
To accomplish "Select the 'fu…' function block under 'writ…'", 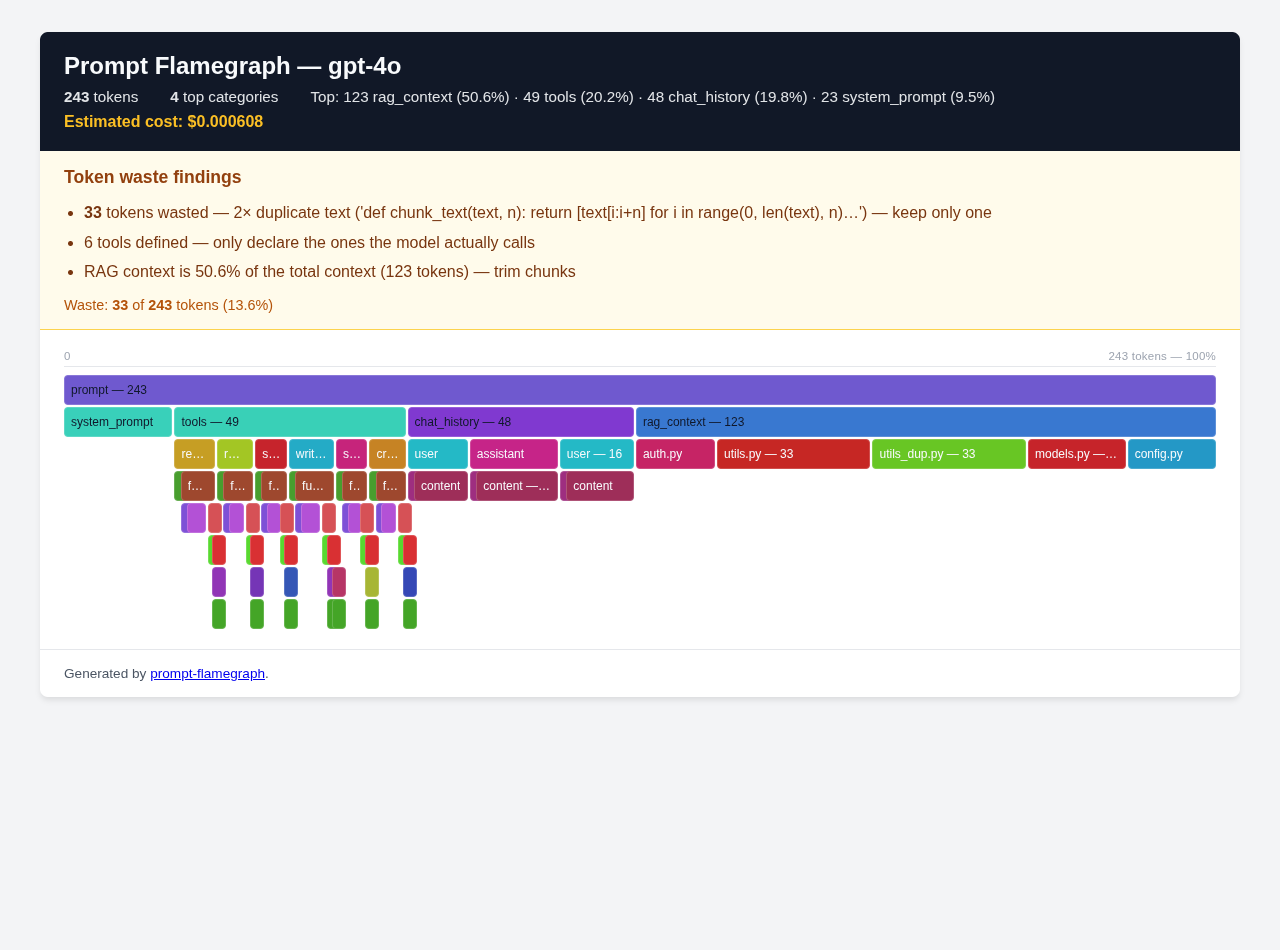I will 312,486.
